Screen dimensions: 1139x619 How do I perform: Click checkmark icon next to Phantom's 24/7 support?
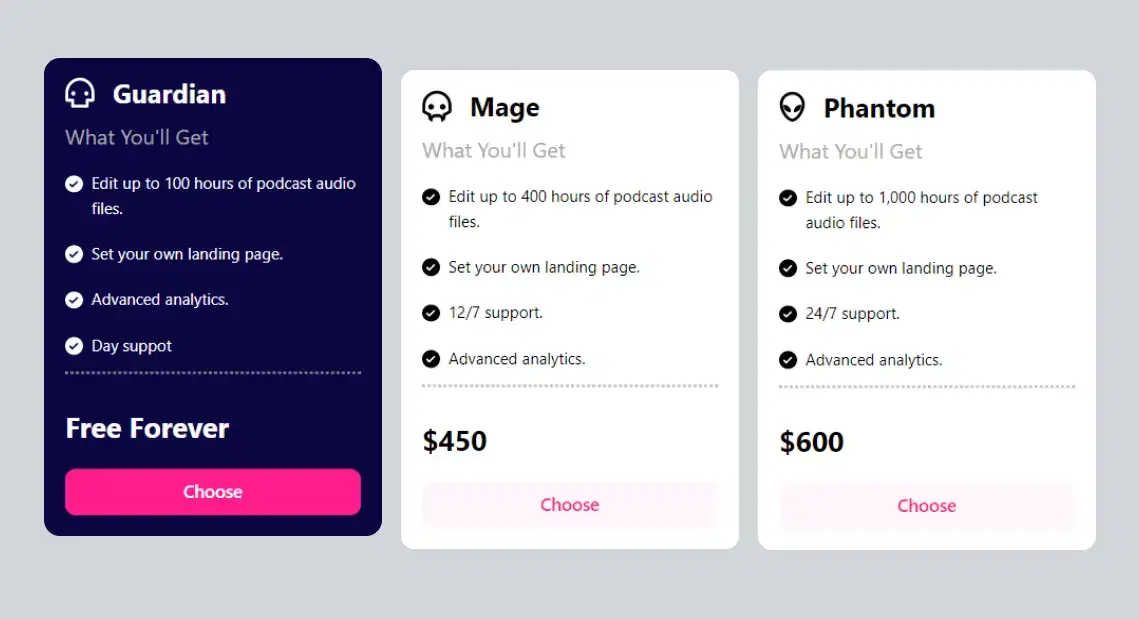coord(788,314)
